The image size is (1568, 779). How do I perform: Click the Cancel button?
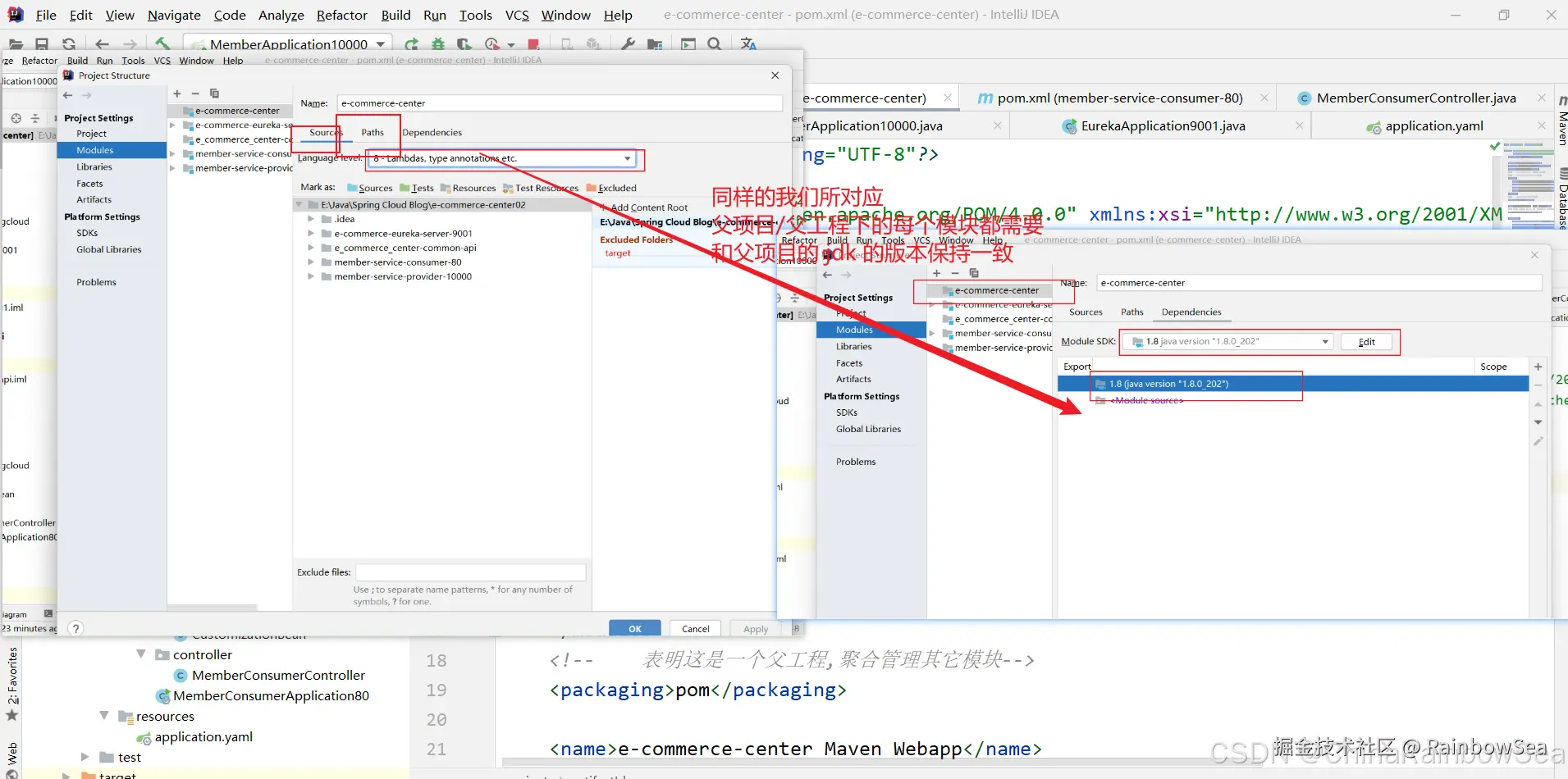[696, 629]
